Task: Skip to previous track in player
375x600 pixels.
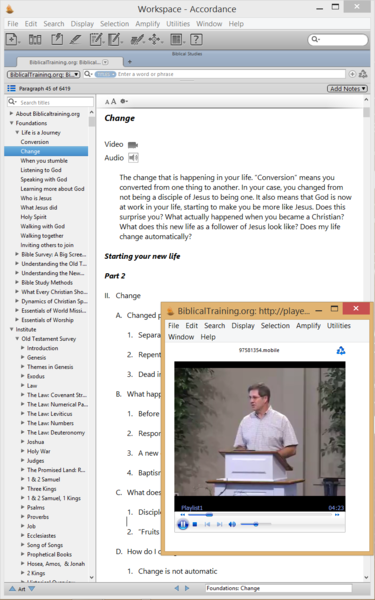Action: point(207,524)
